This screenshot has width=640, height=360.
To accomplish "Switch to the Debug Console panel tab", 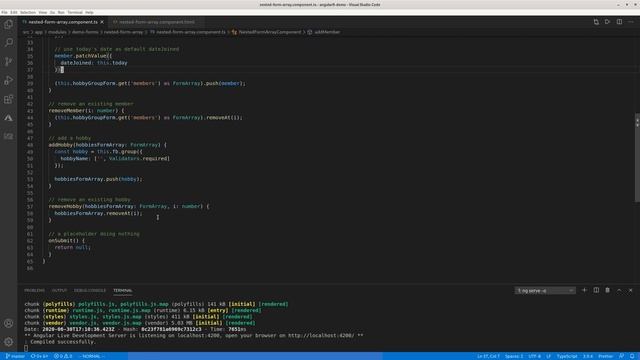I will point(90,291).
